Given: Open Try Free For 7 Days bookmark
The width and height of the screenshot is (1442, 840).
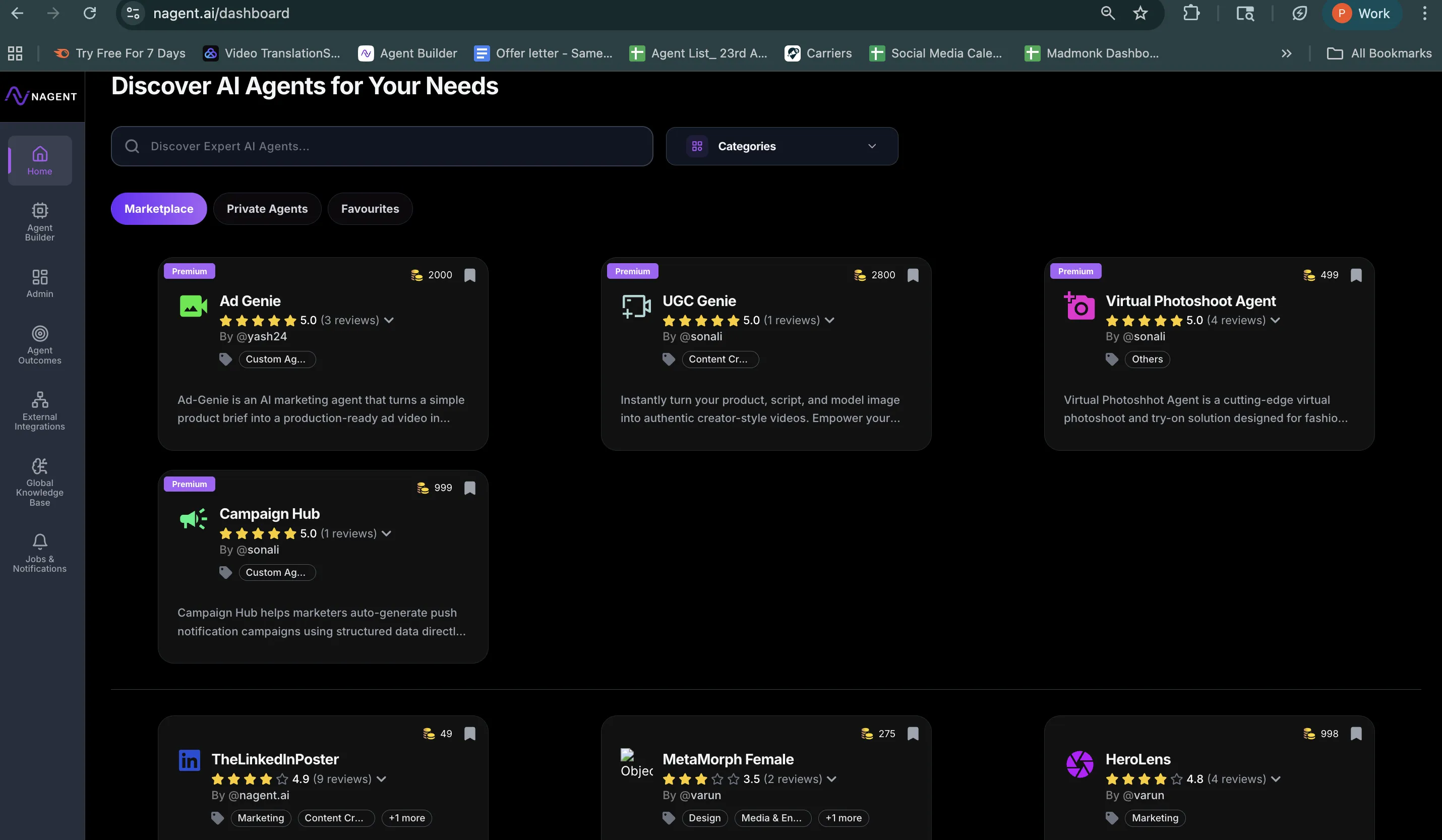Looking at the screenshot, I should 119,53.
